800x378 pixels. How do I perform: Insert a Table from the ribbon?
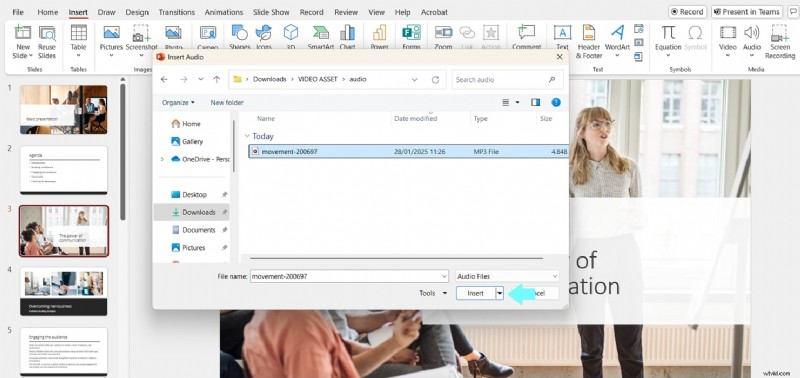click(79, 41)
